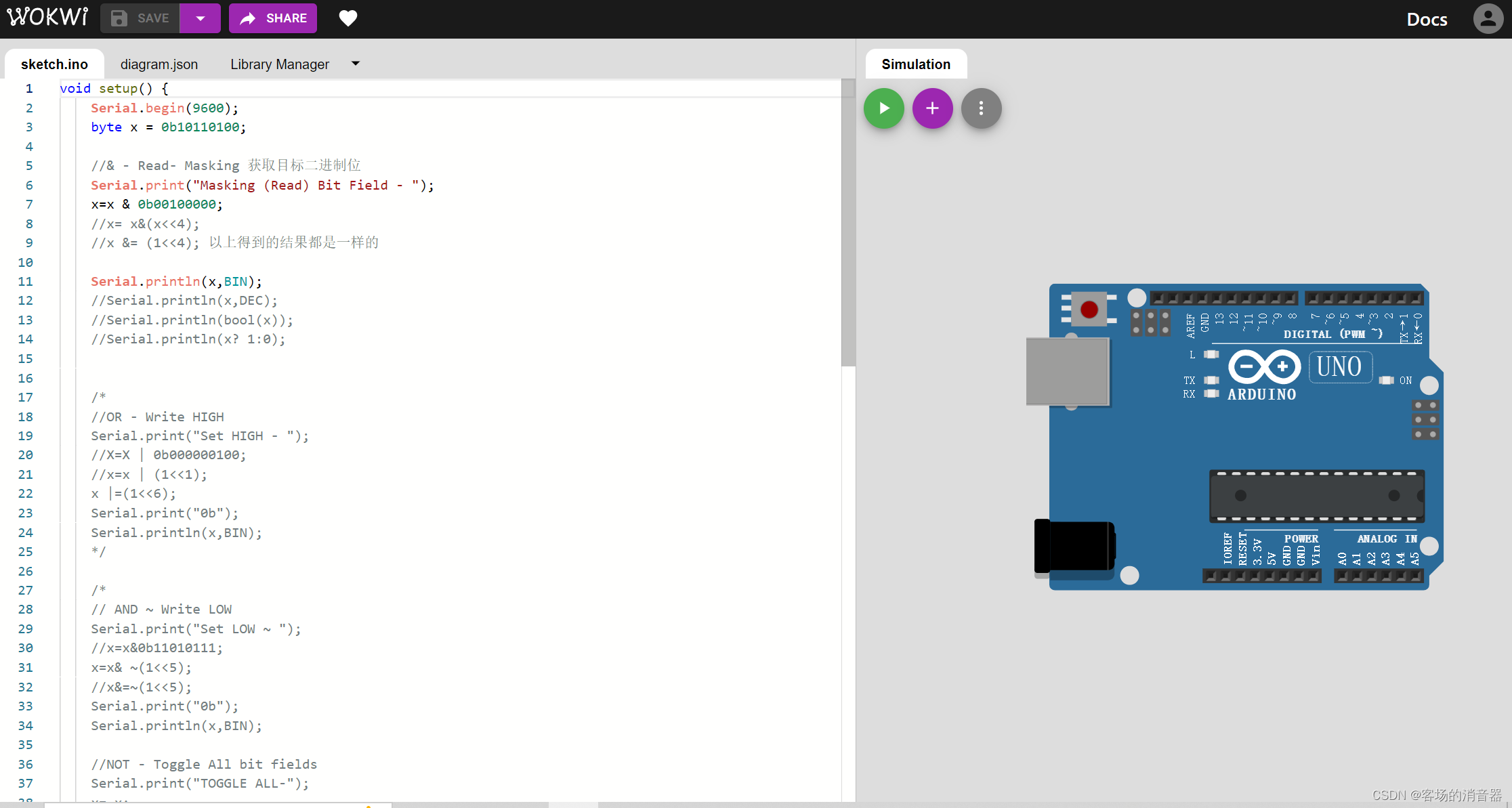The height and width of the screenshot is (808, 1512).
Task: Go to the Wokwi logo home
Action: click(47, 17)
